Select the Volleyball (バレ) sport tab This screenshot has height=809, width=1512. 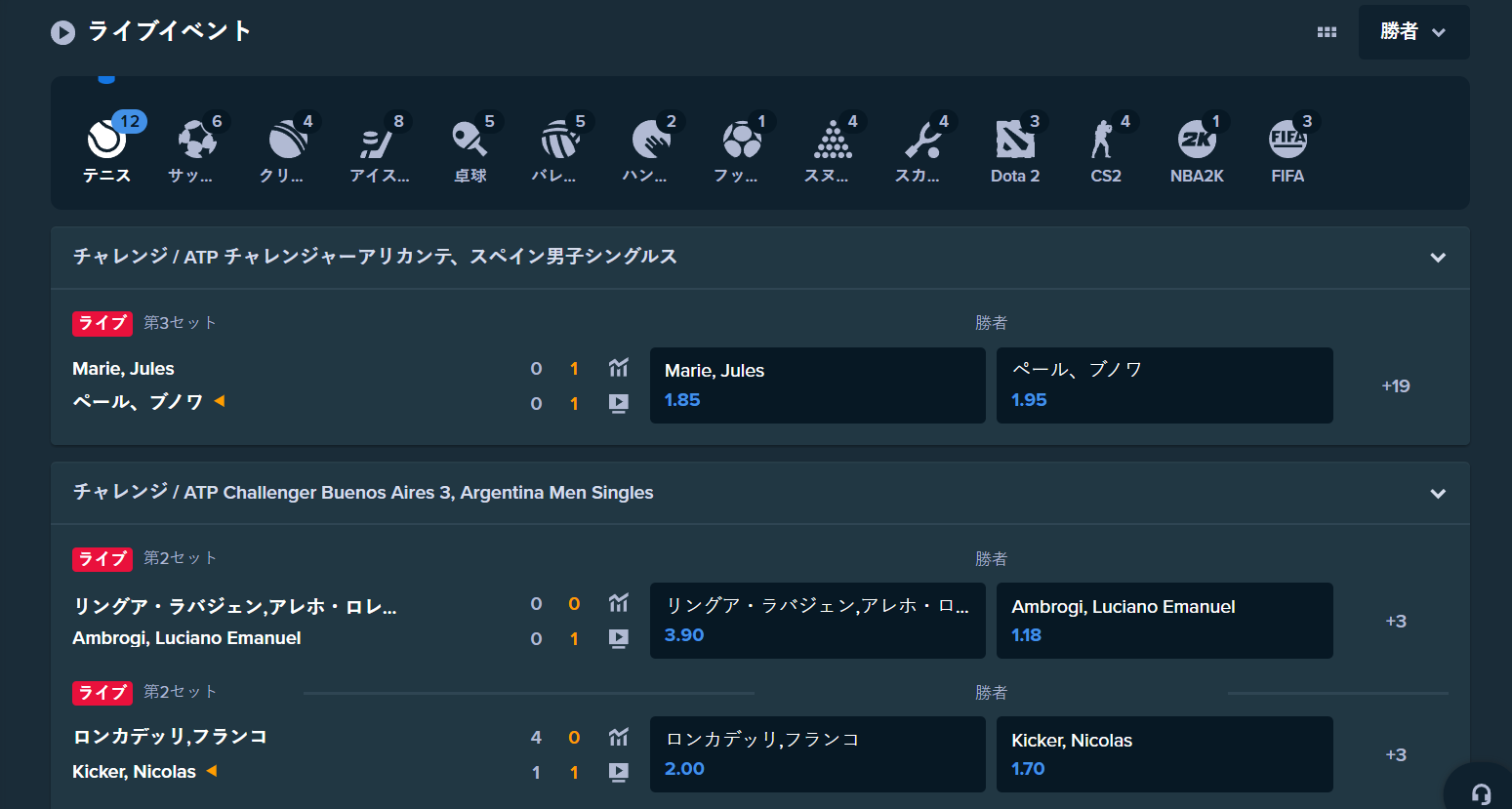click(x=560, y=146)
